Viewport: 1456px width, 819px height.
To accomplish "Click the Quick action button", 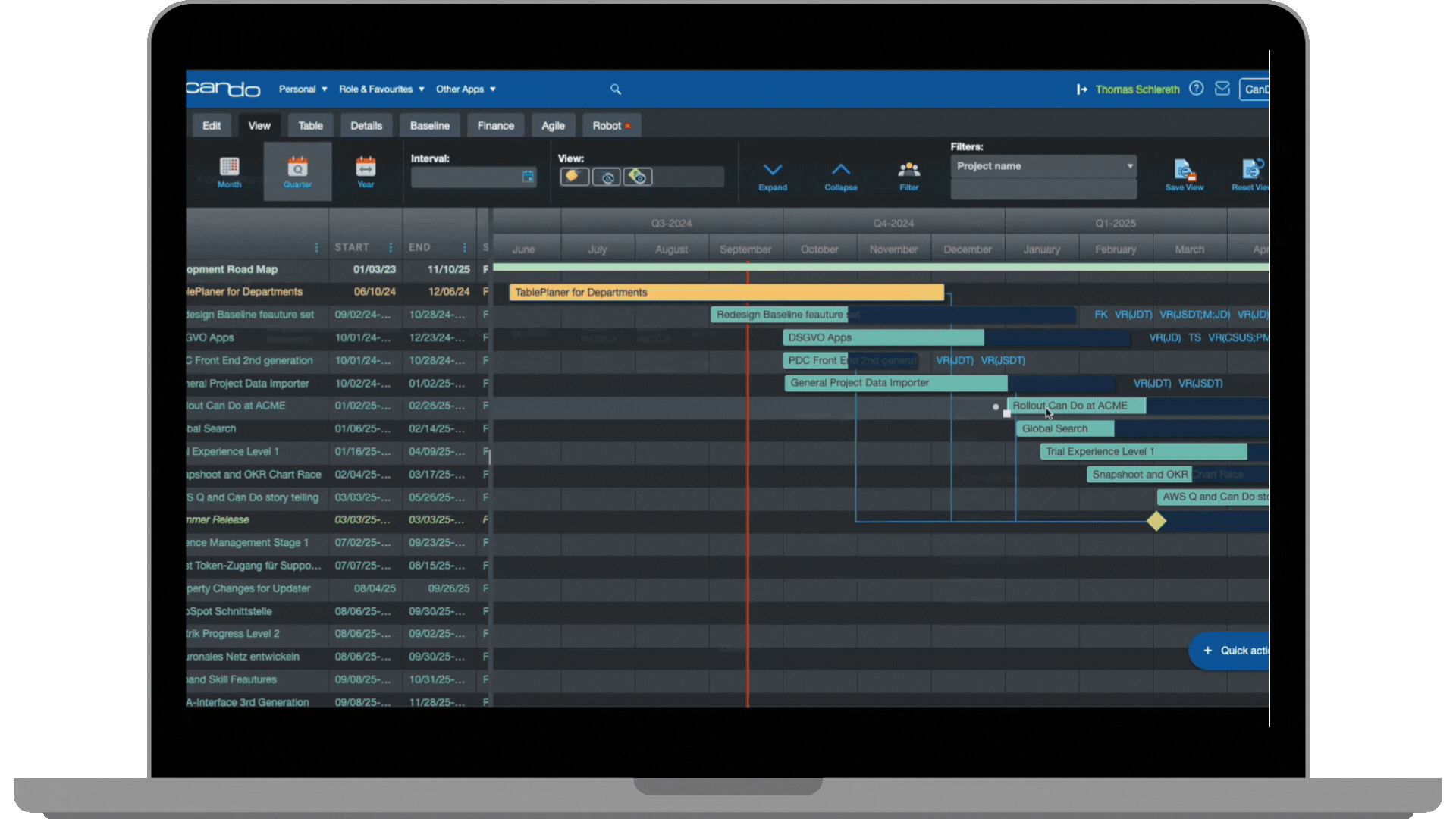I will (1230, 651).
